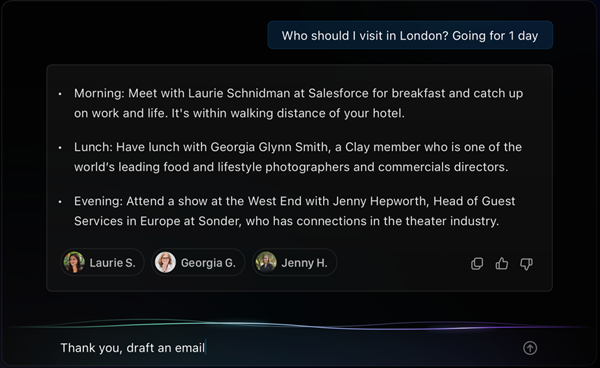The width and height of the screenshot is (600, 368).
Task: Open the Laurie S. contact chip label
Action: 112,263
